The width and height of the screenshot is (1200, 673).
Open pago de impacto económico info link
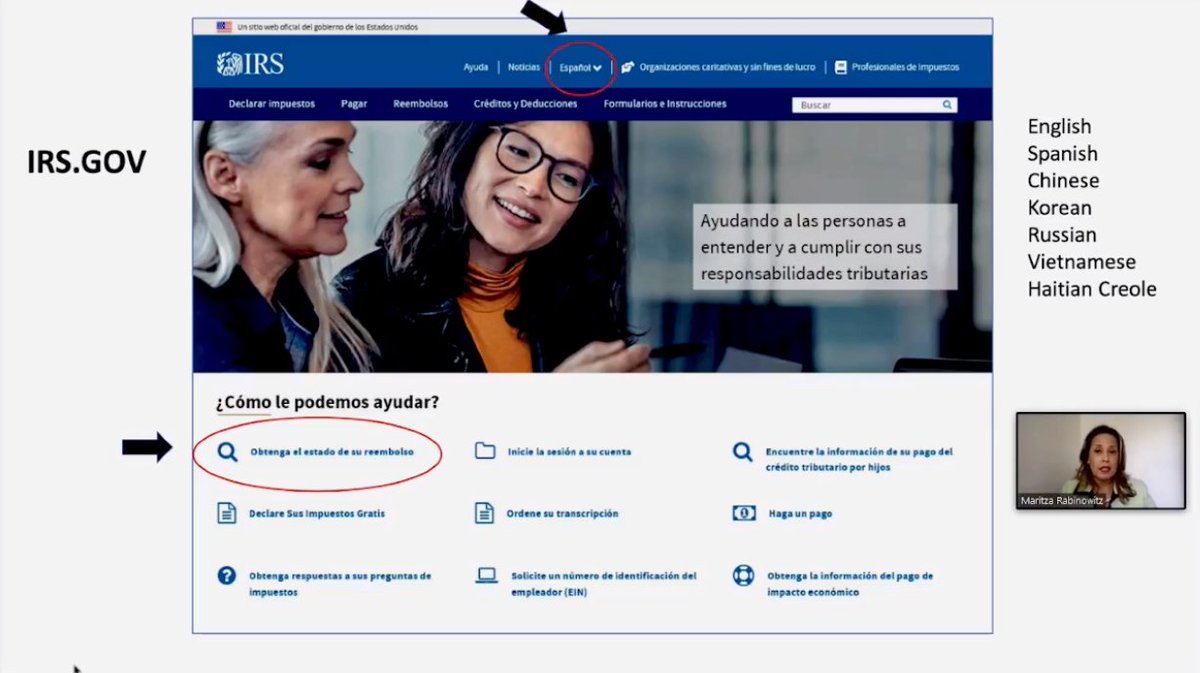850,584
